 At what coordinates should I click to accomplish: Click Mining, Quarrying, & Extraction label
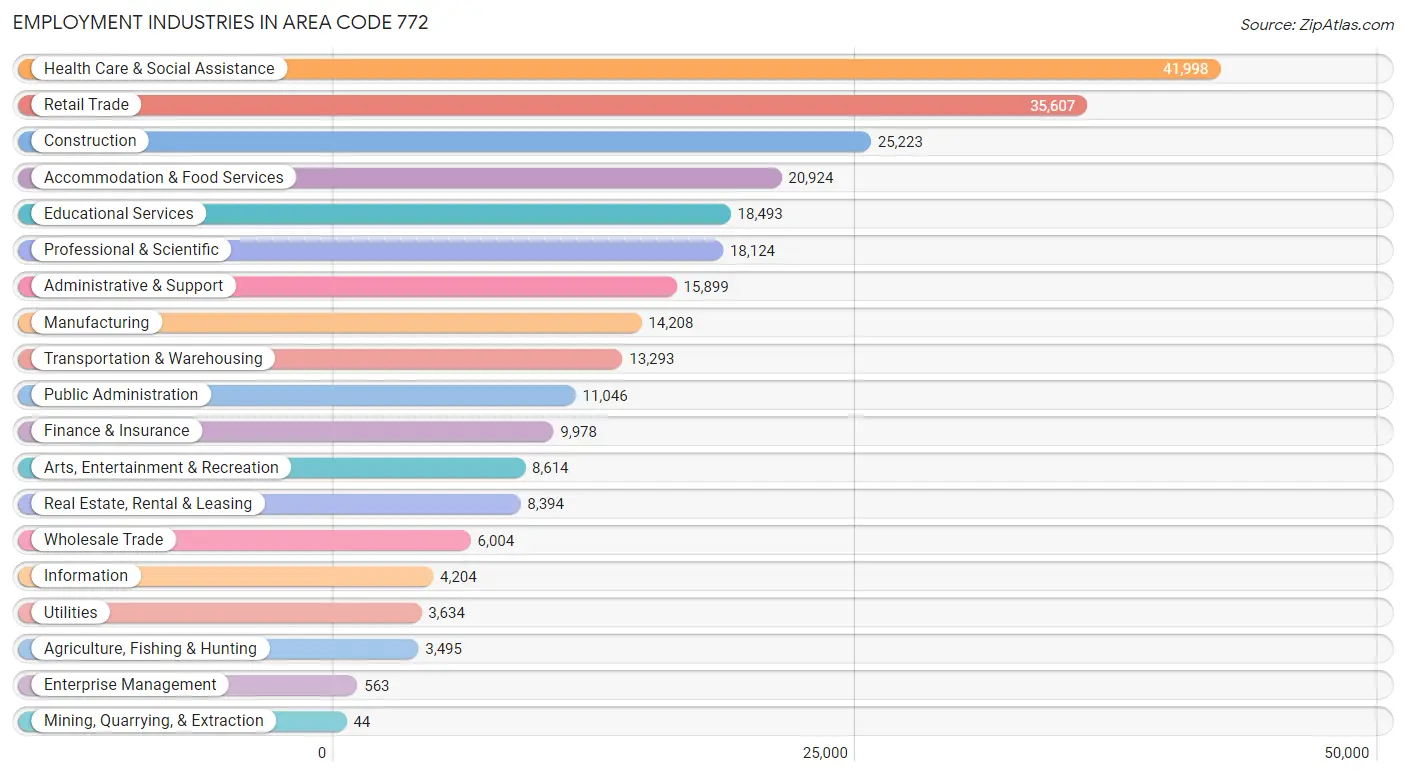(x=154, y=720)
